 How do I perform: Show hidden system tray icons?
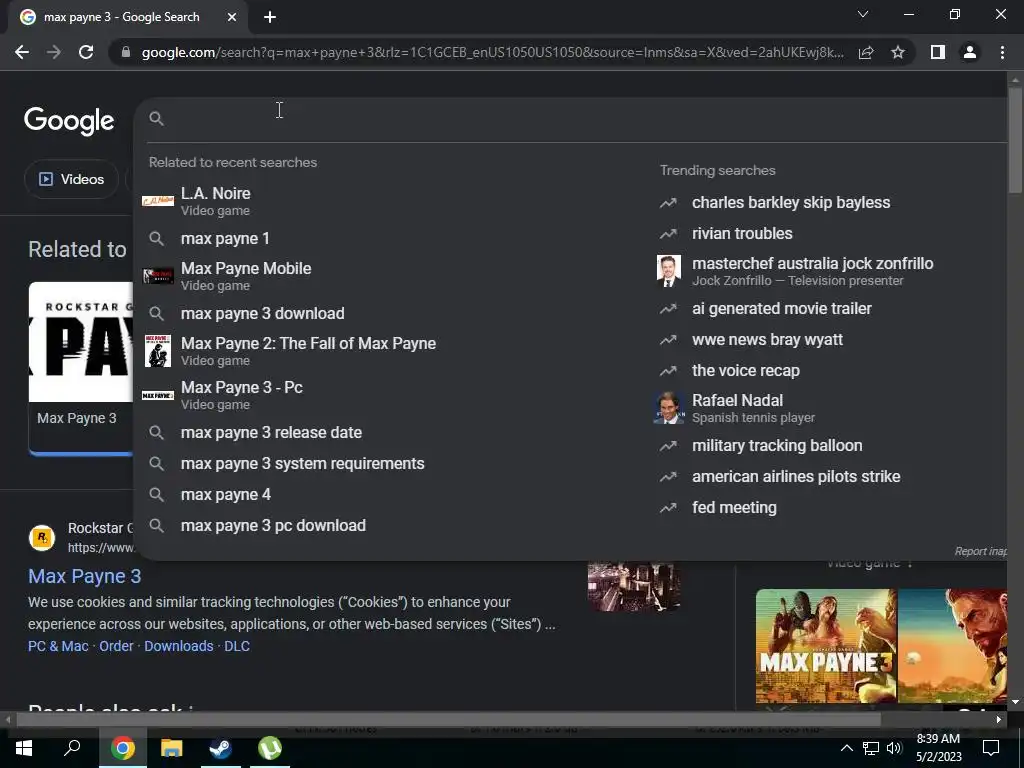[846, 748]
